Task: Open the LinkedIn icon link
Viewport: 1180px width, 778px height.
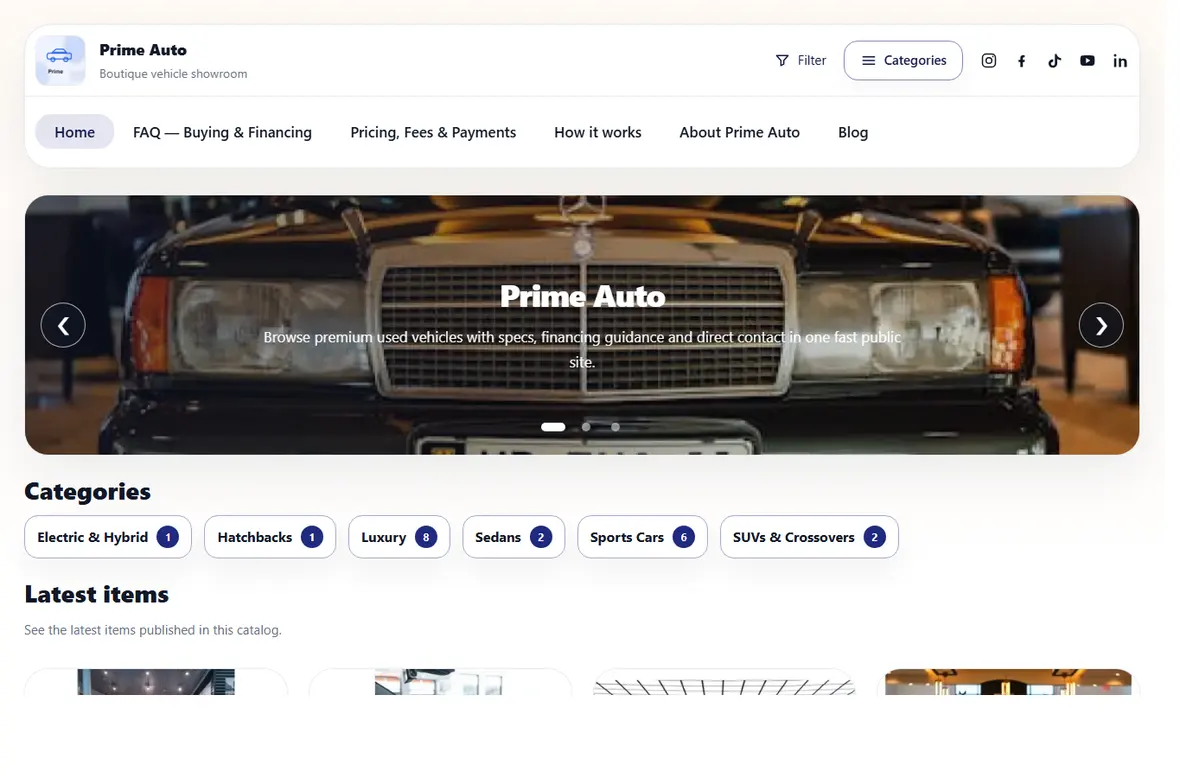Action: (x=1120, y=61)
